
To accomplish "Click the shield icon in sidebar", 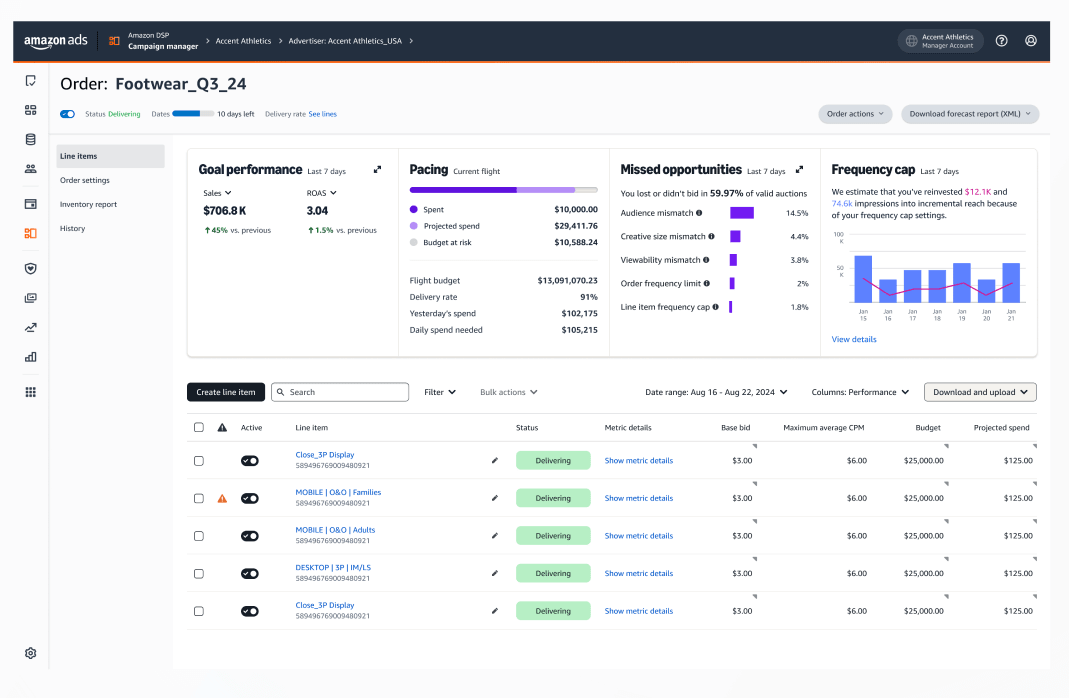I will tap(31, 268).
